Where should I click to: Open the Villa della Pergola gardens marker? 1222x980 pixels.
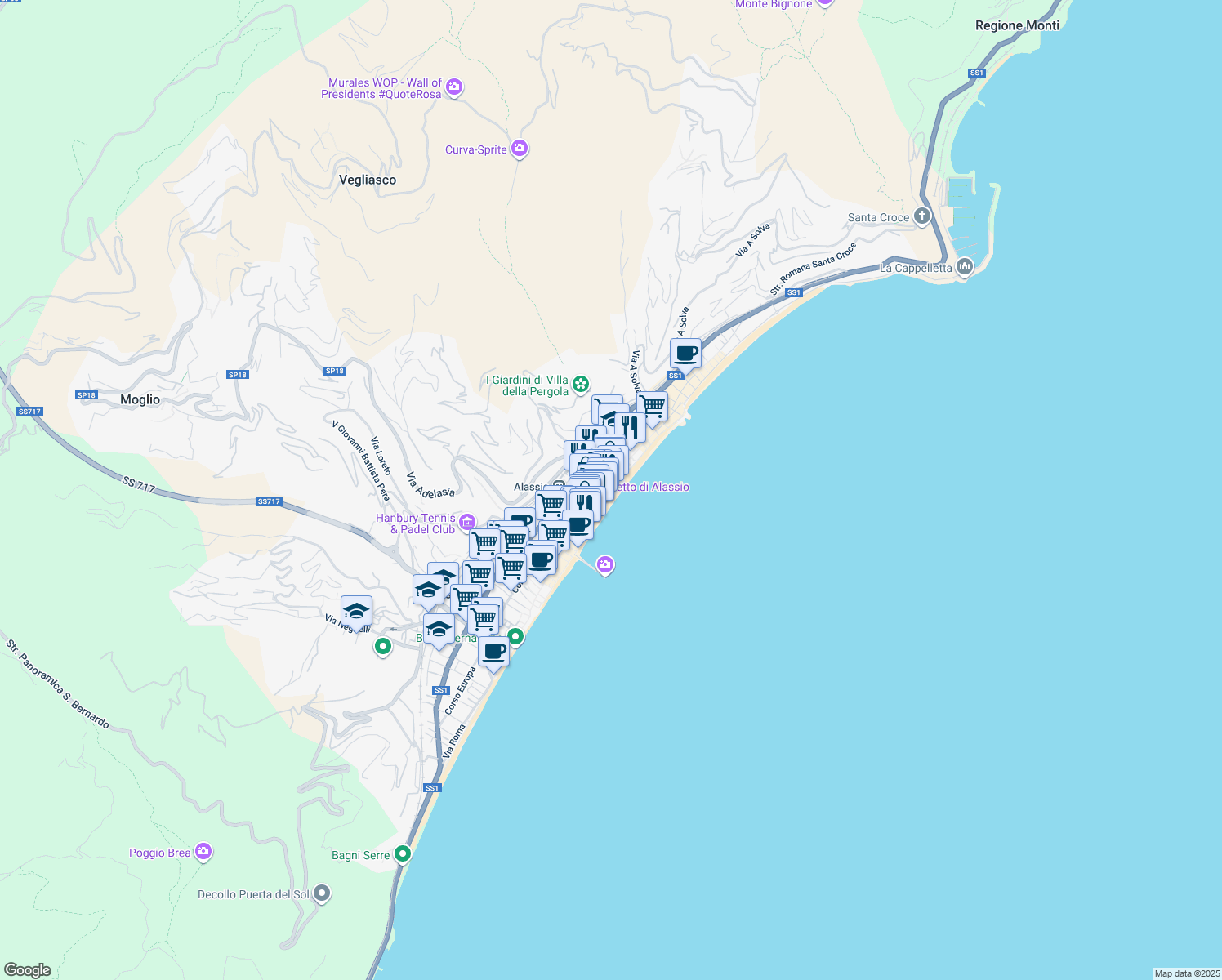point(581,384)
